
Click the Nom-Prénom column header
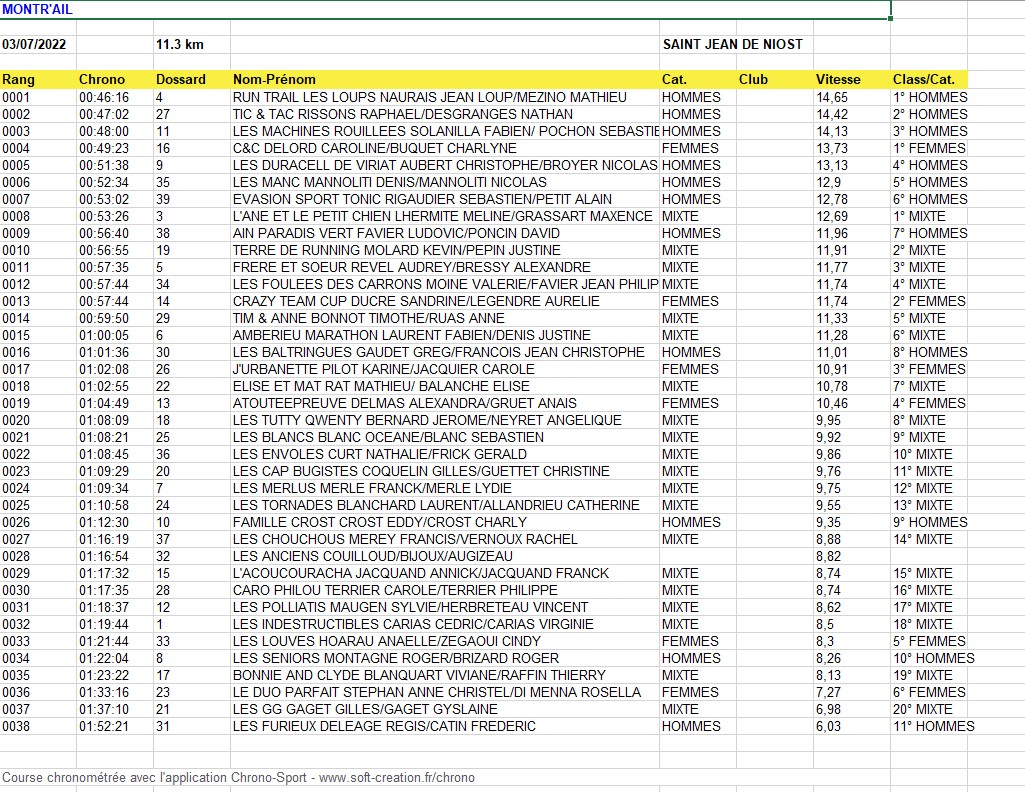(x=445, y=80)
